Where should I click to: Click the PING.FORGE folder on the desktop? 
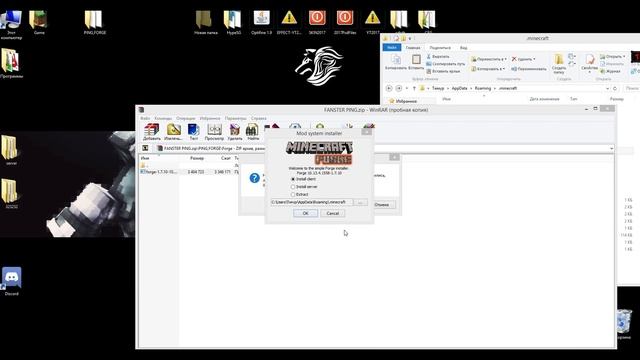coord(94,23)
